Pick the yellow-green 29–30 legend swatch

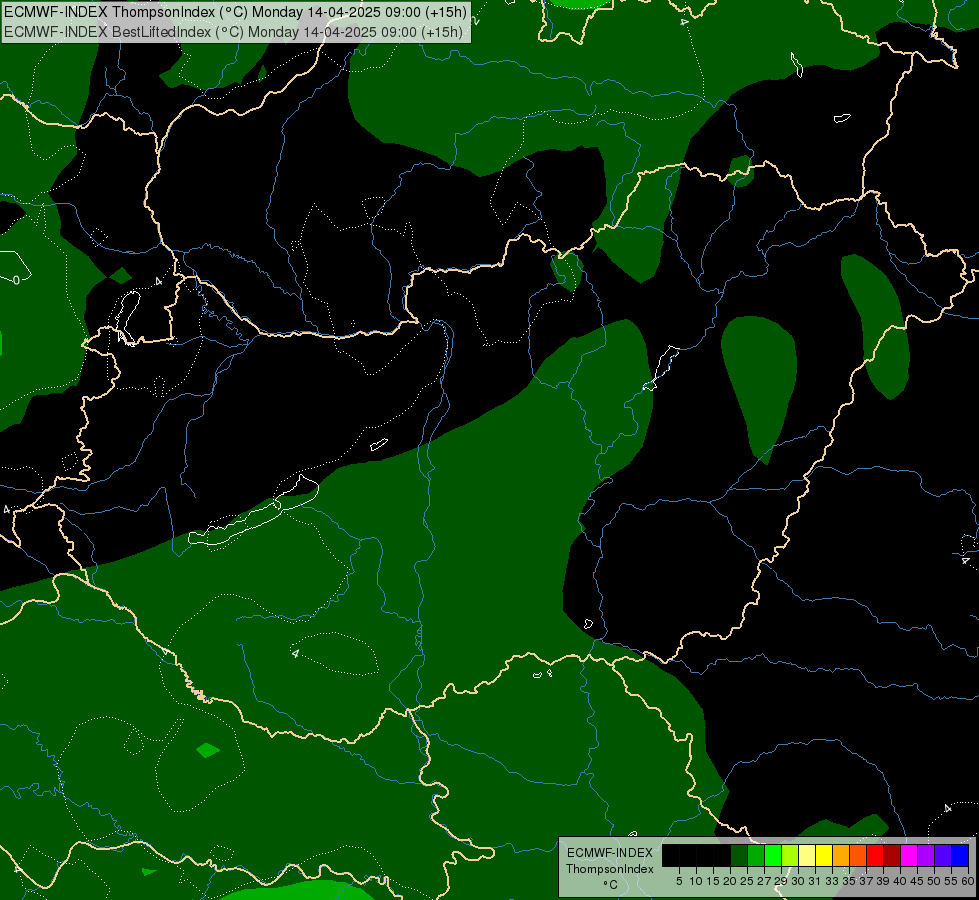790,855
